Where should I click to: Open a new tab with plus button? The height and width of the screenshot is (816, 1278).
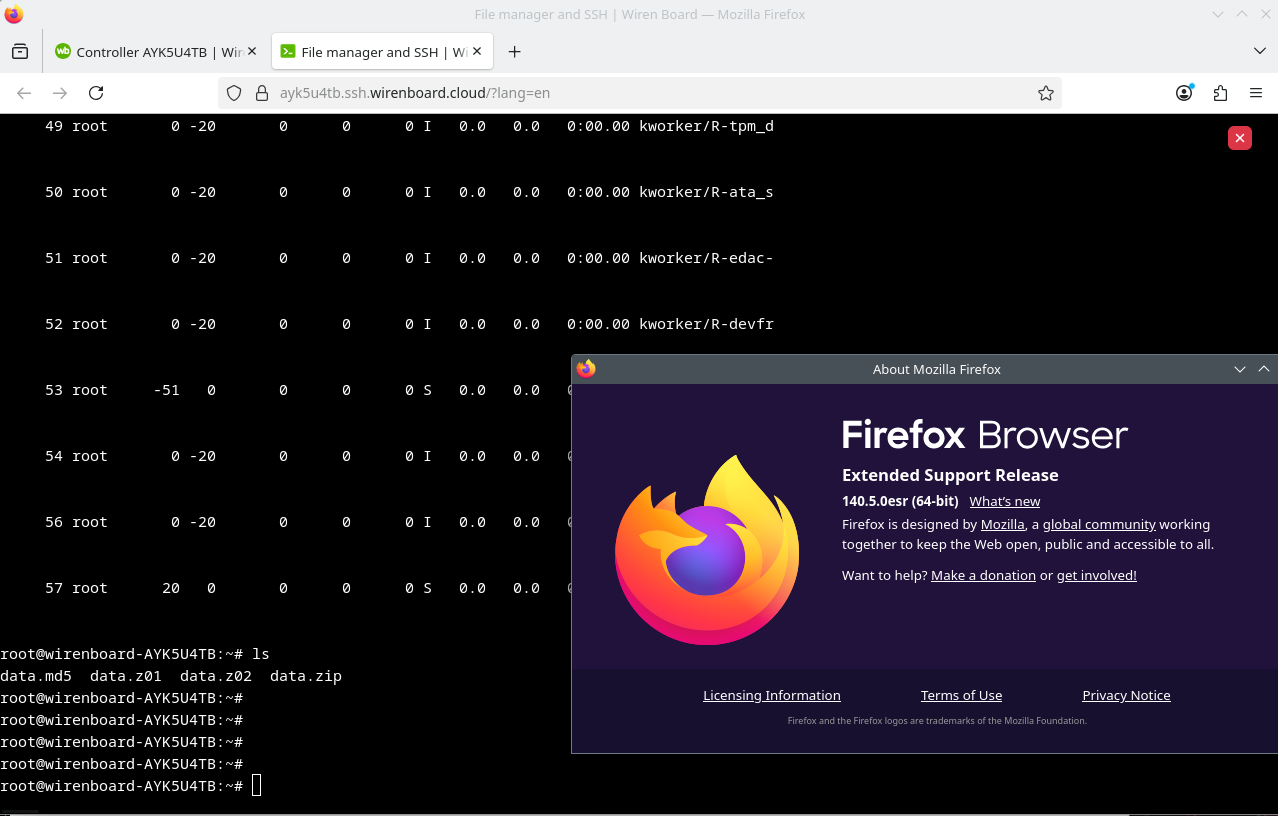(514, 52)
